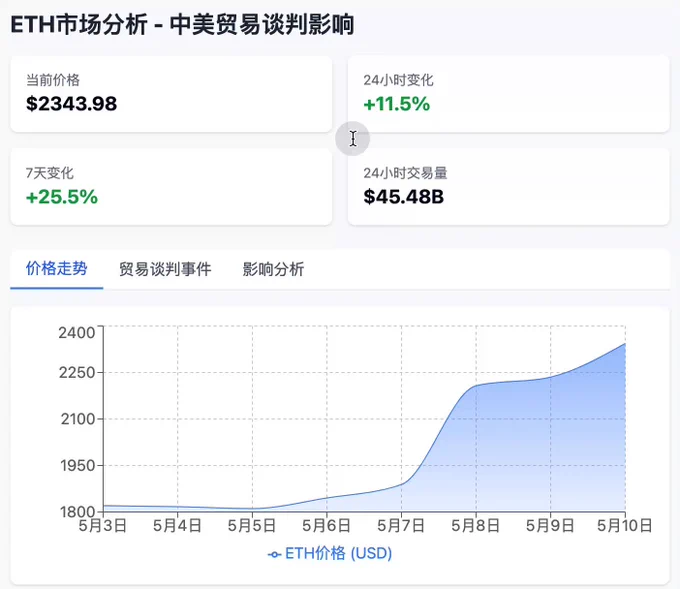
Task: Click the 2250 y-axis label
Action: 77,372
